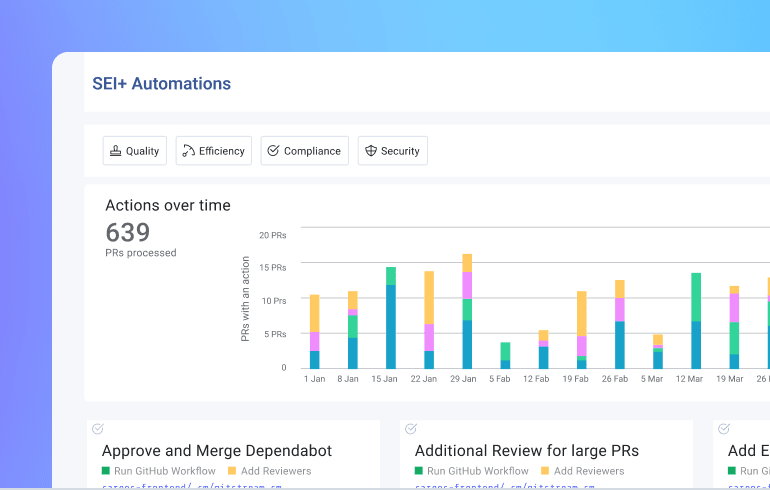Click the 26 Fab chart bar
The height and width of the screenshot is (490, 770).
point(620,325)
